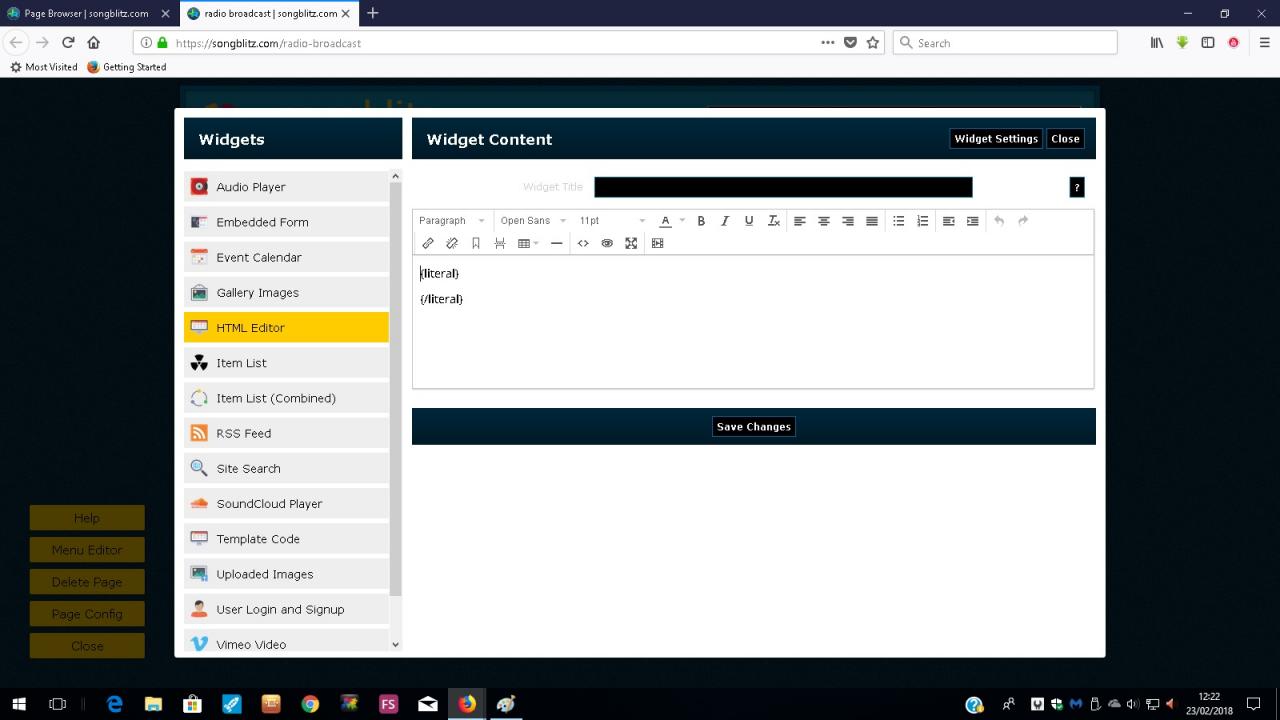Bookmark this page with the star
The image size is (1280, 720).
point(873,43)
